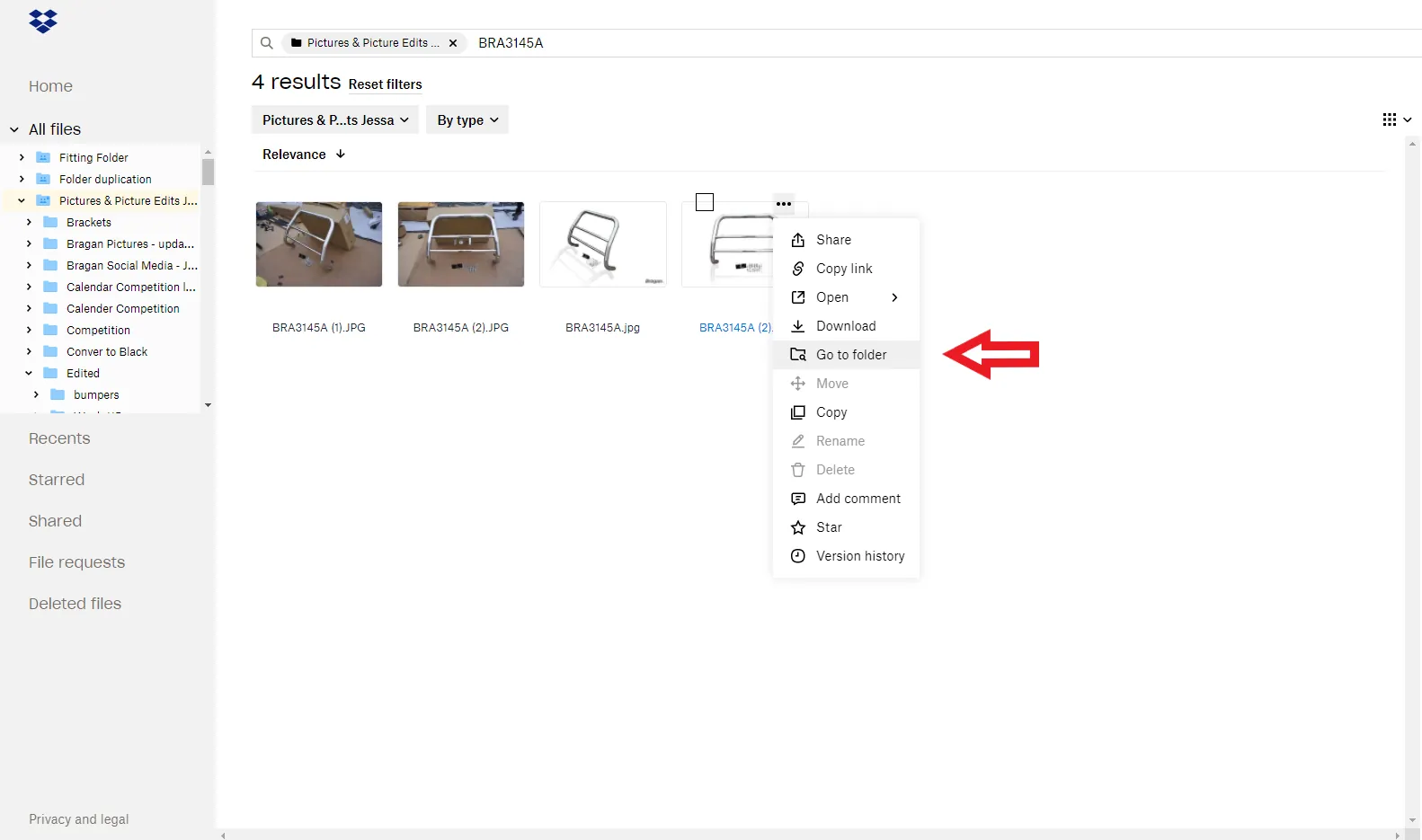Open File requests in the sidebar
The width and height of the screenshot is (1422, 840).
[76, 562]
